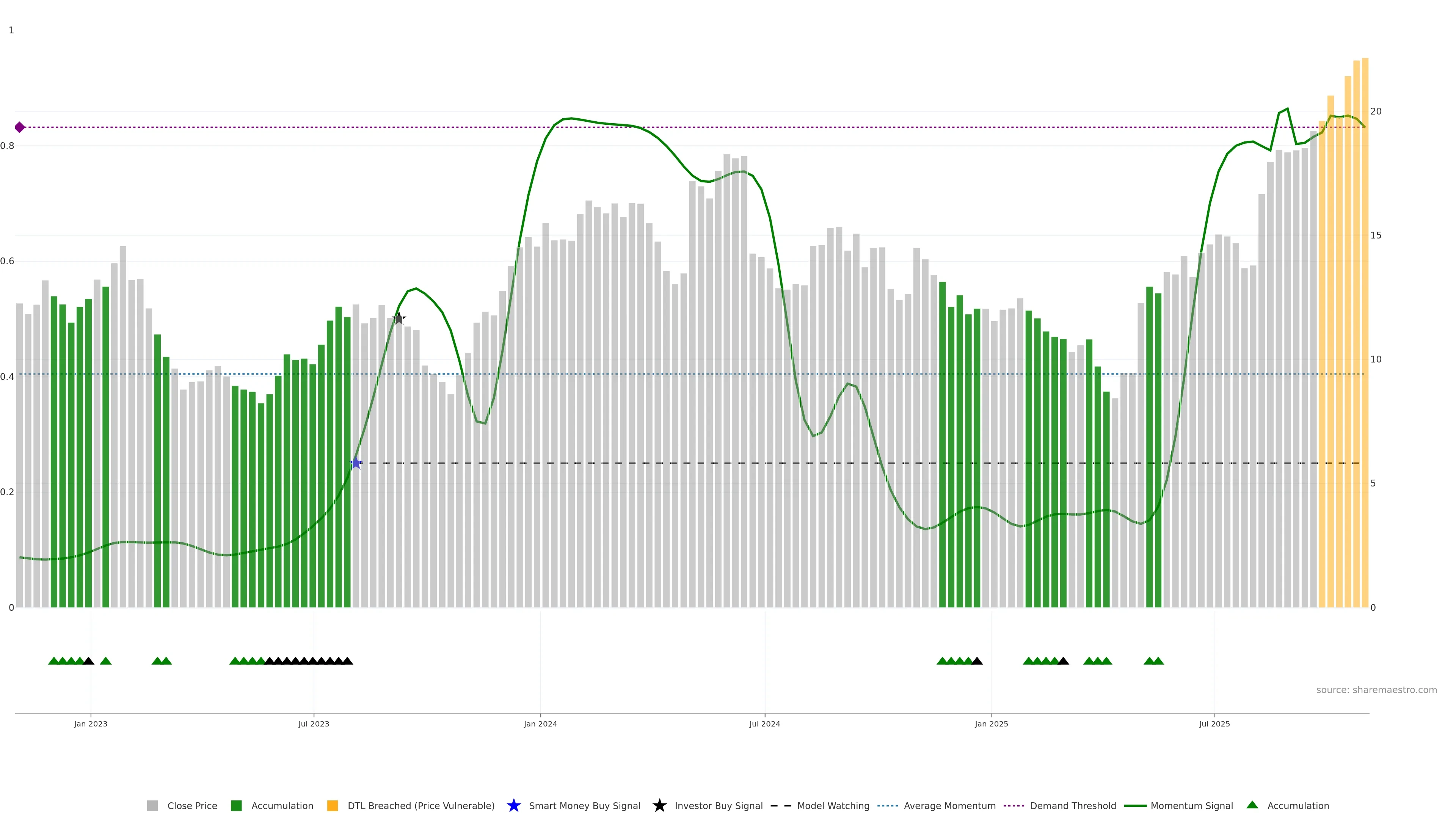
Task: Click the Jan 2023 axis label
Action: point(91,723)
